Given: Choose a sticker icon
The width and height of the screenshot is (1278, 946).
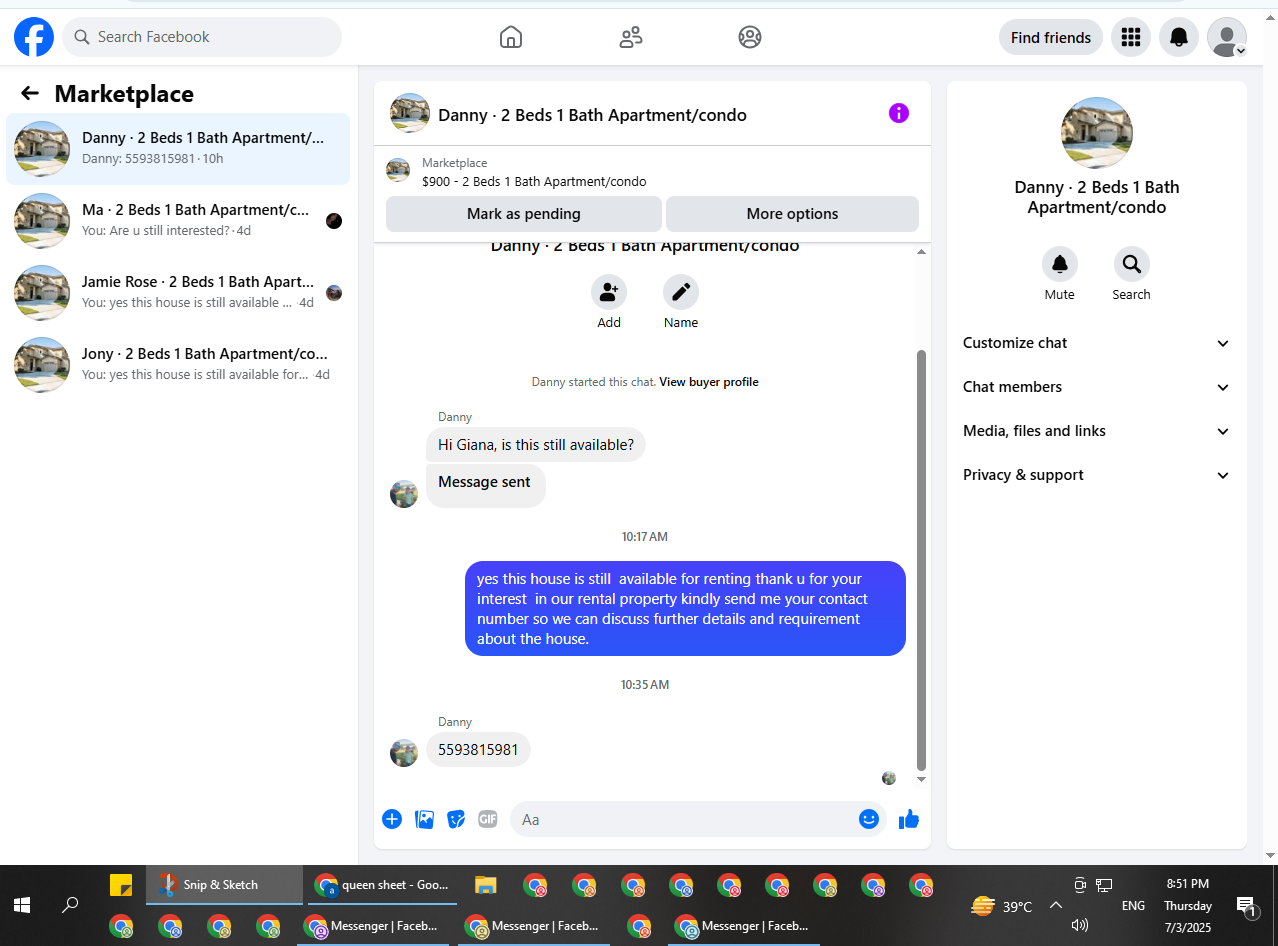Looking at the screenshot, I should (456, 819).
